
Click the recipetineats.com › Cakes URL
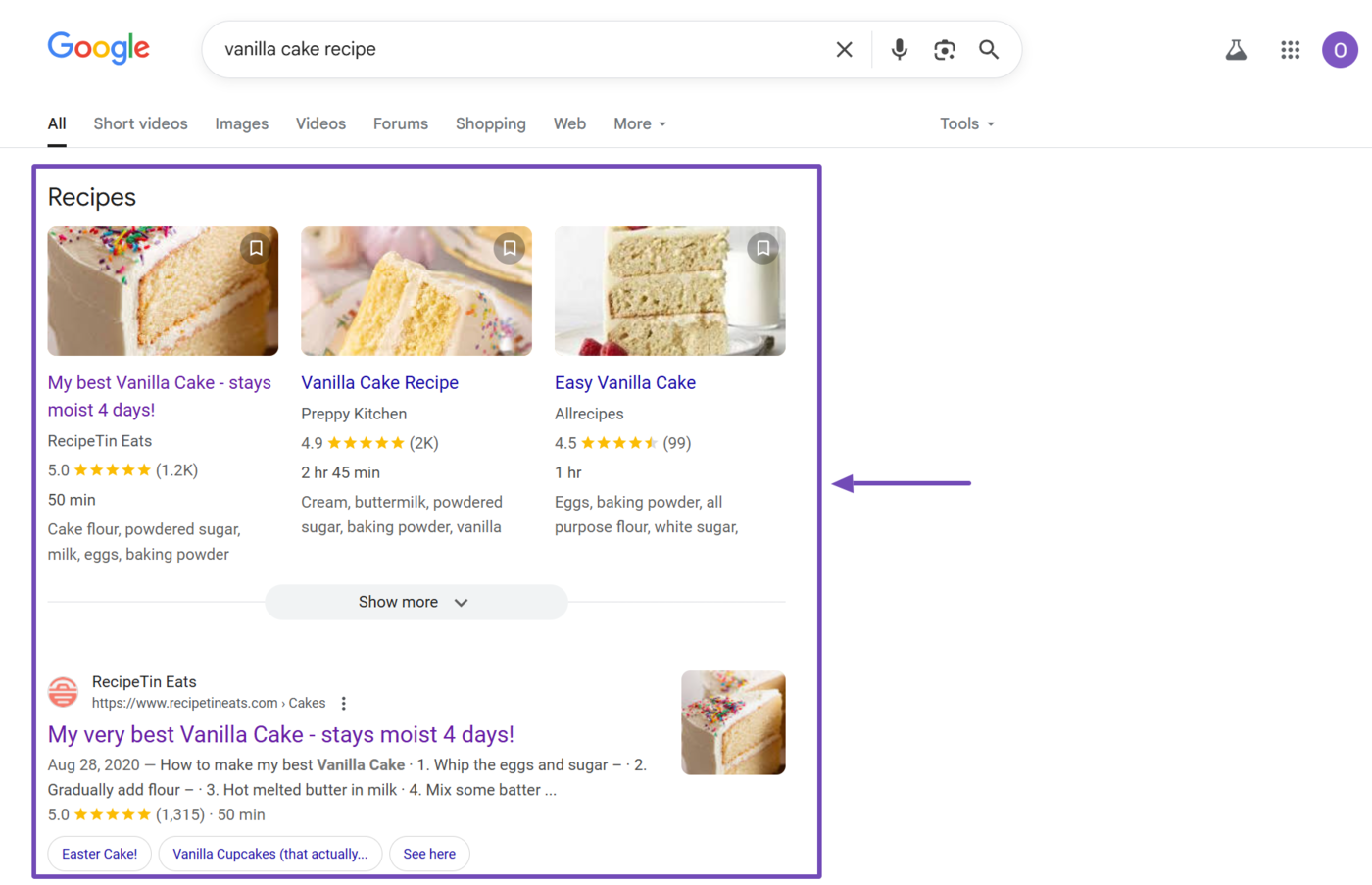point(209,703)
